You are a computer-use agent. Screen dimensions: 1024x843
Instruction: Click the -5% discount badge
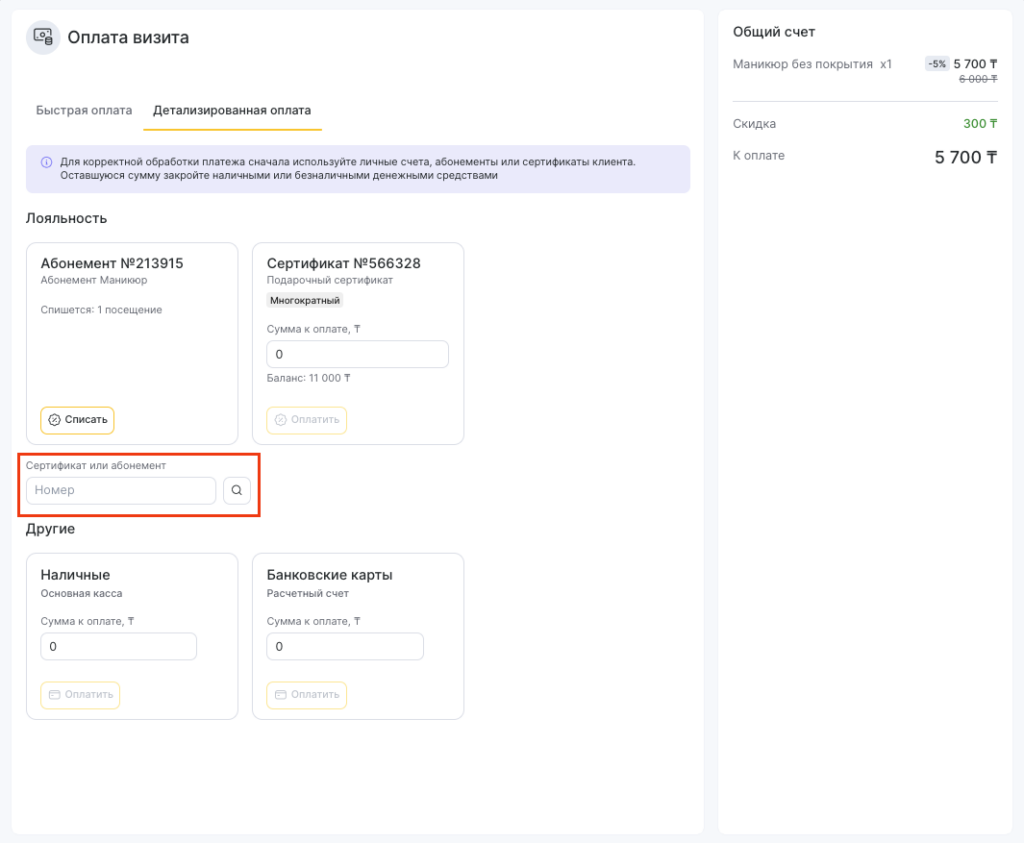[x=937, y=64]
